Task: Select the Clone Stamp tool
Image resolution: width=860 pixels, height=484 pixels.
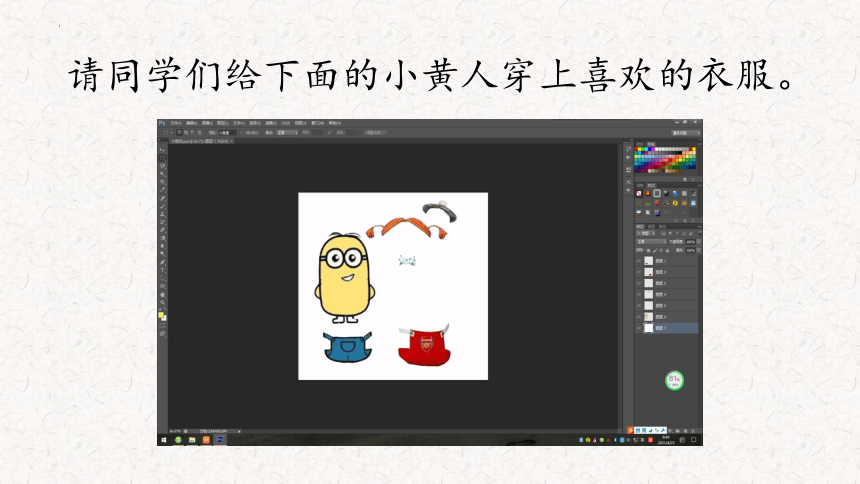Action: (x=162, y=214)
